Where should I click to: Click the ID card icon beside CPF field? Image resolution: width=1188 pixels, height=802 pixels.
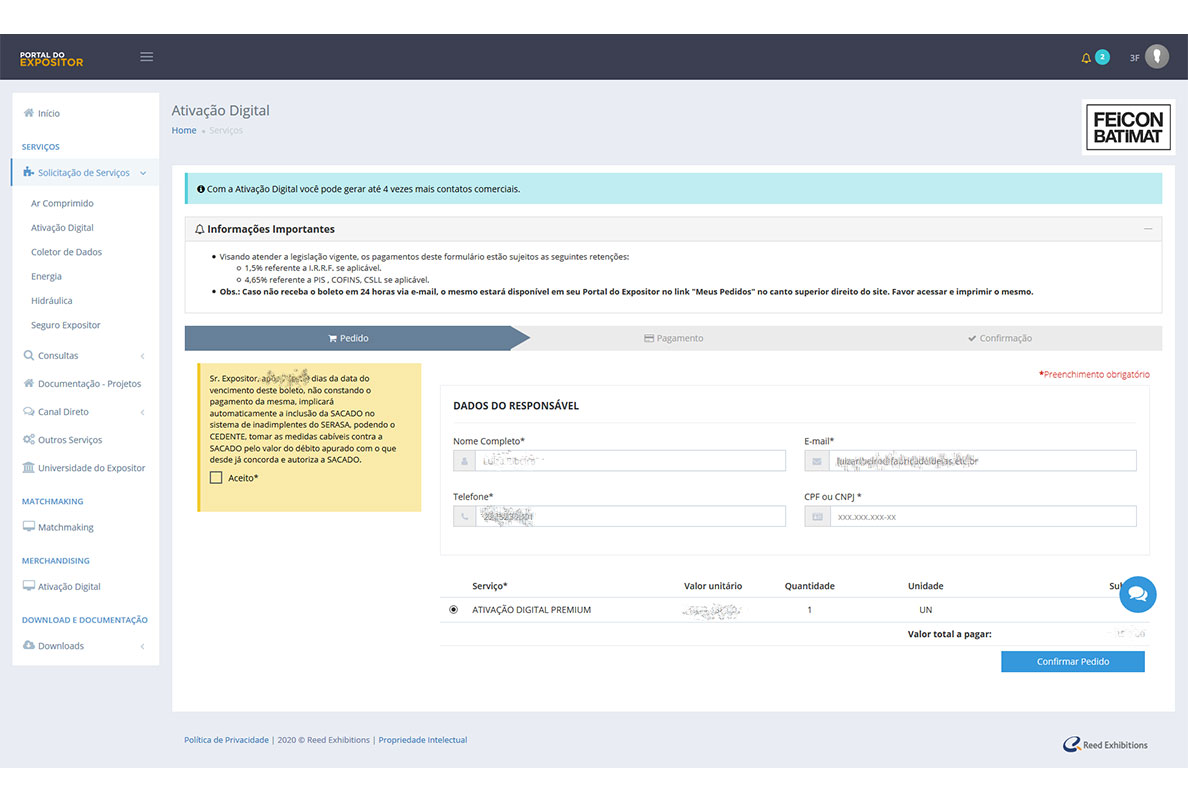817,516
